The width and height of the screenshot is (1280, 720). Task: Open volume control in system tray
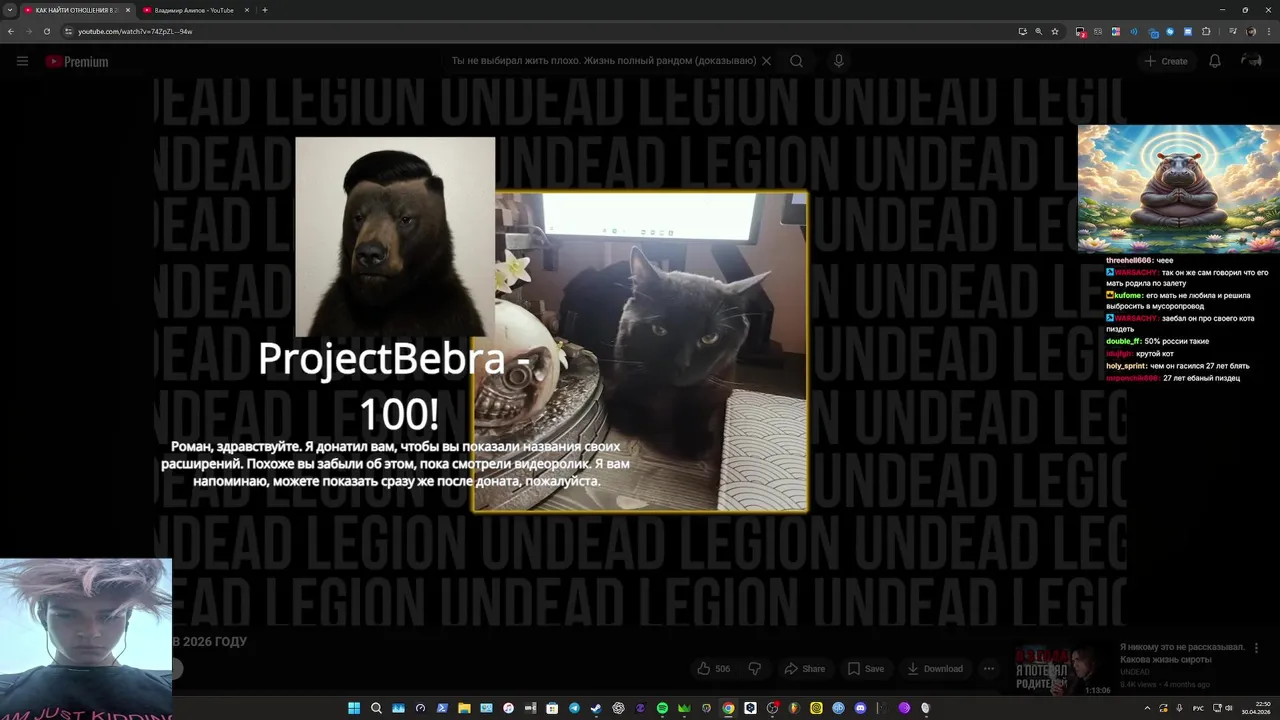(1229, 708)
